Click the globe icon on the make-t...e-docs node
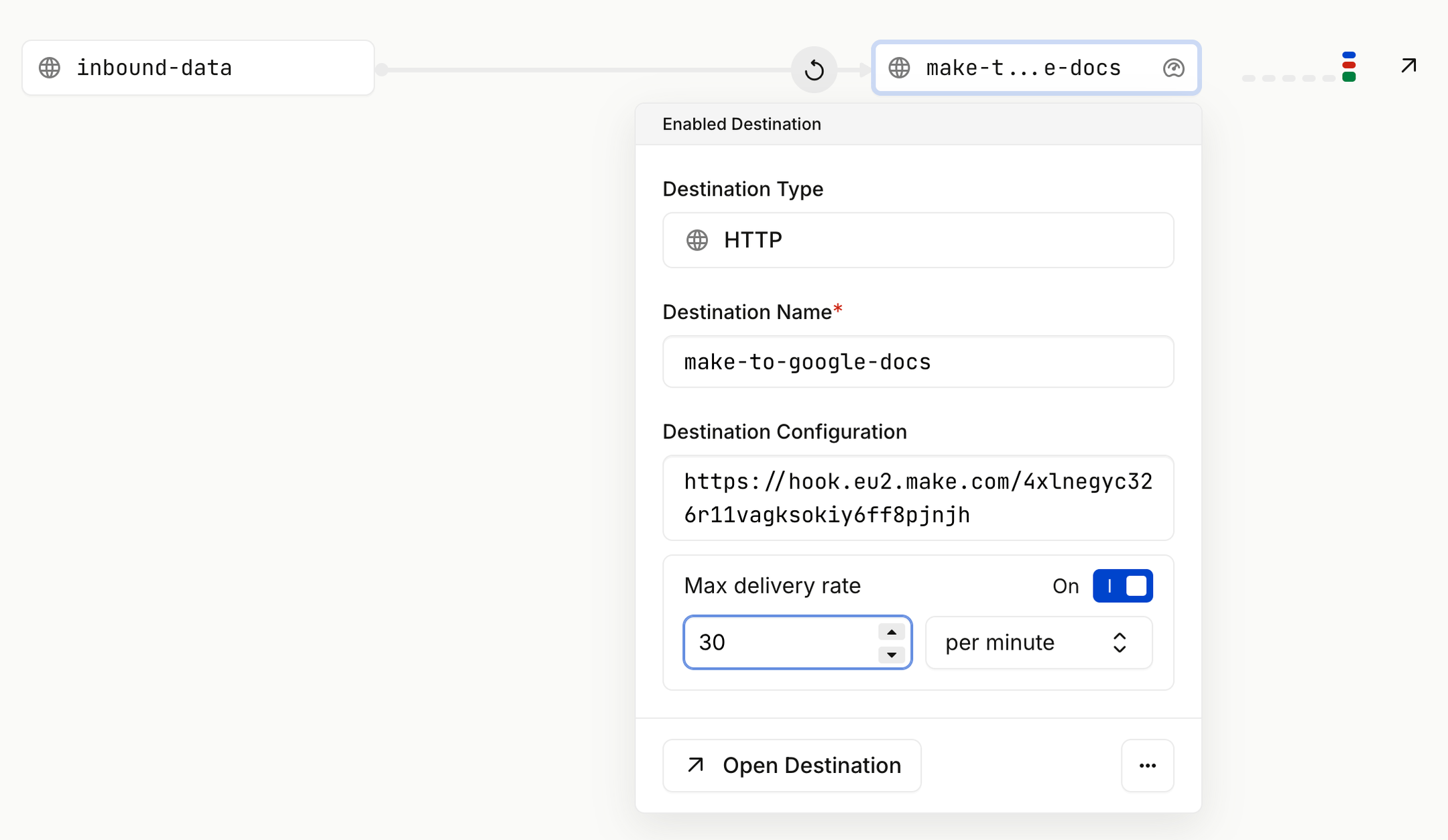Image resolution: width=1448 pixels, height=840 pixels. click(x=899, y=67)
